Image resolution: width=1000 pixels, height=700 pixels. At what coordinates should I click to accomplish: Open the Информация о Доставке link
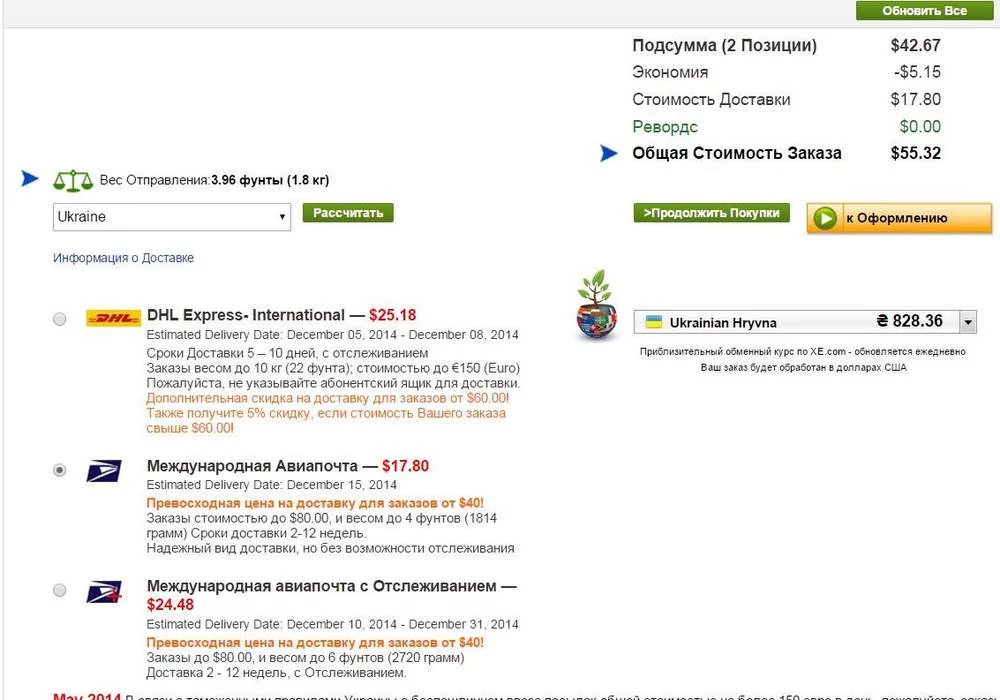click(123, 258)
